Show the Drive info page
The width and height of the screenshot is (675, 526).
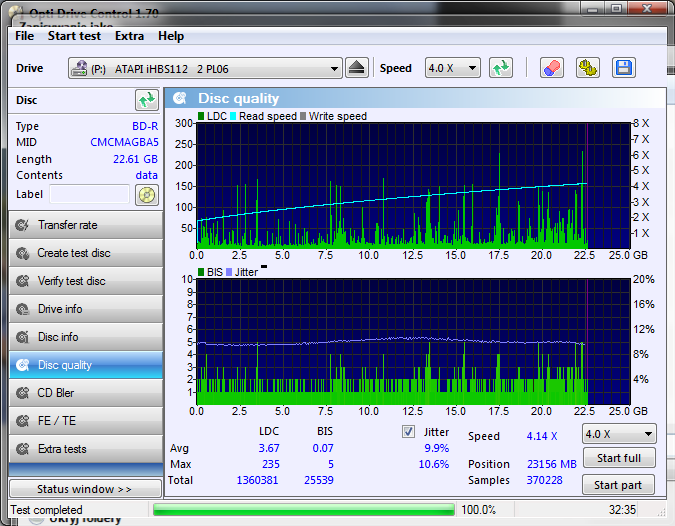[86, 309]
